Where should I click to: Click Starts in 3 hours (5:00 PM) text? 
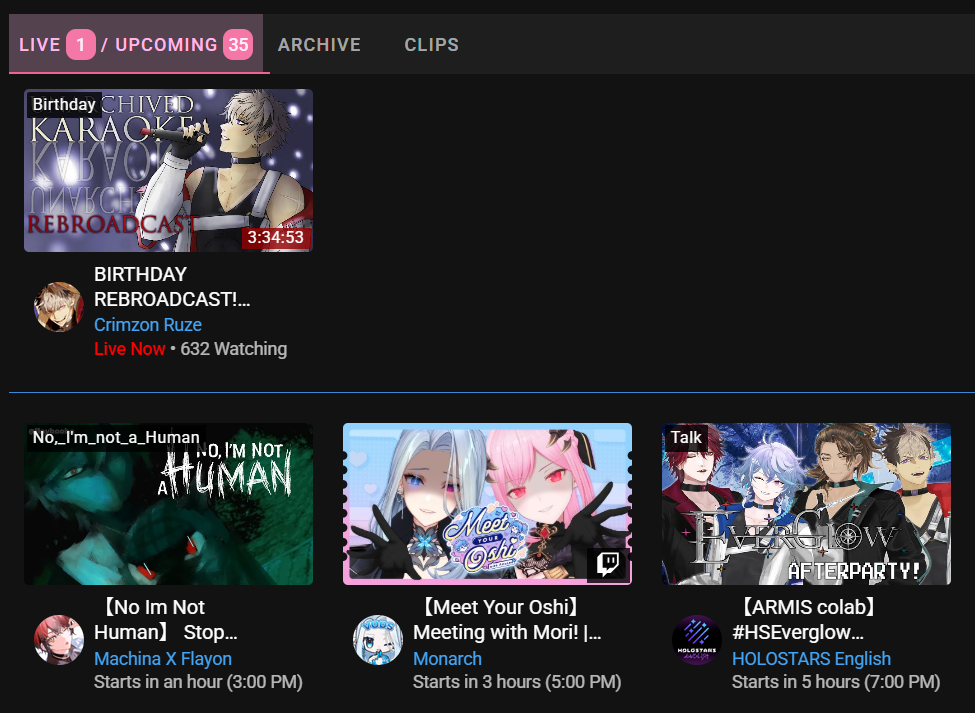517,682
